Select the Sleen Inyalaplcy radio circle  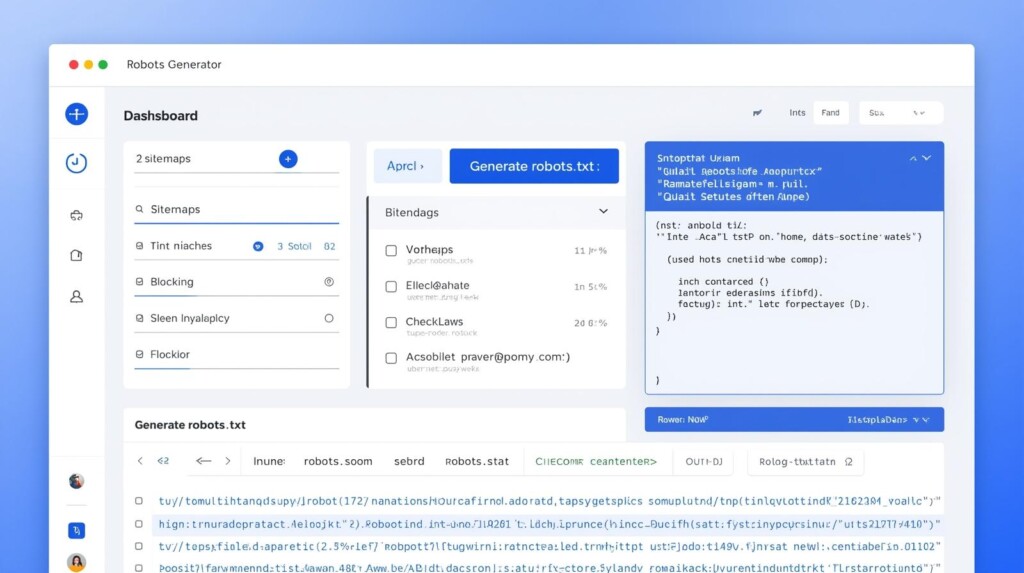coord(329,318)
